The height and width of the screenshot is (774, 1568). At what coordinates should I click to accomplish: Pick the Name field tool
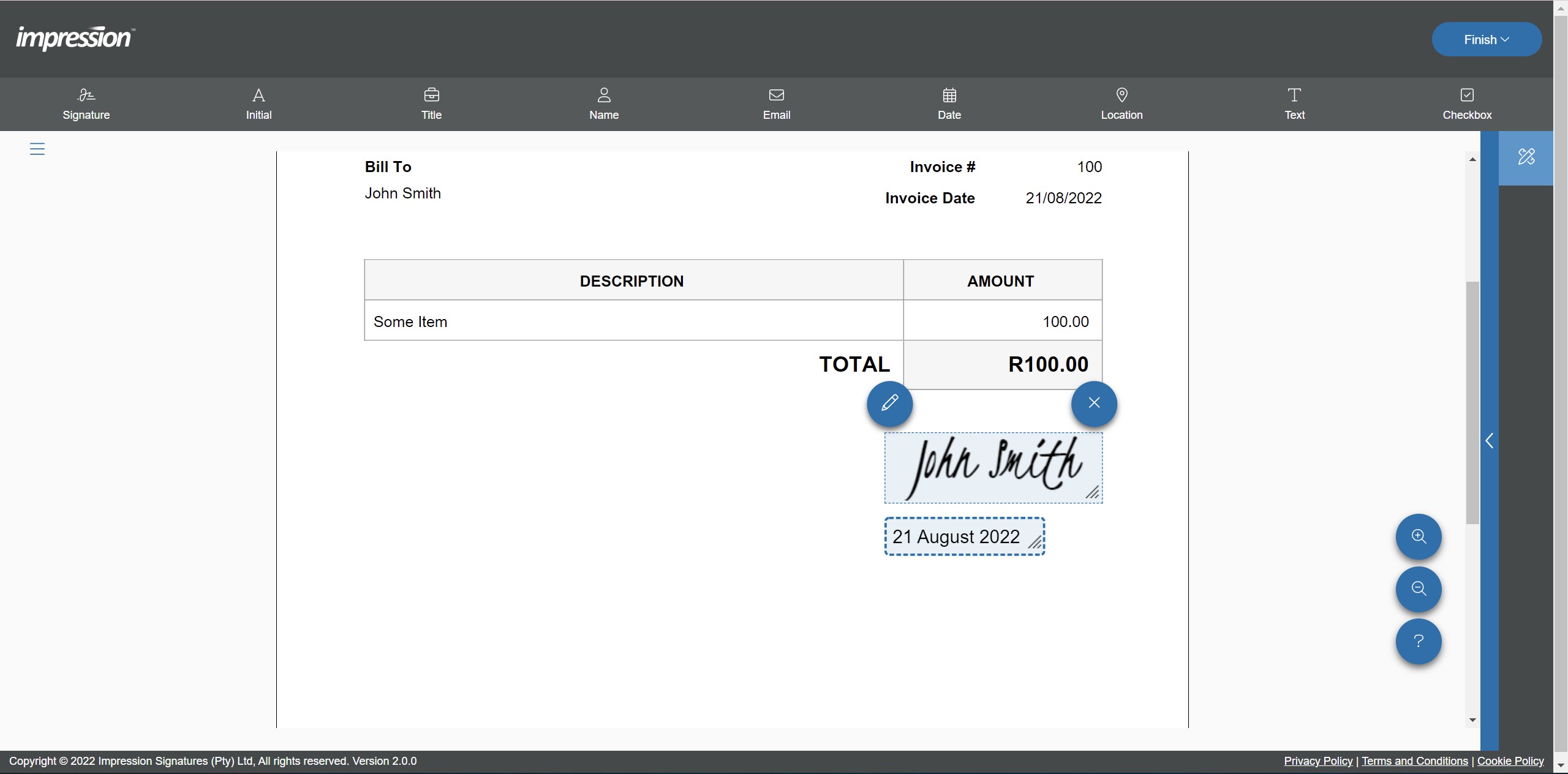pyautogui.click(x=604, y=104)
